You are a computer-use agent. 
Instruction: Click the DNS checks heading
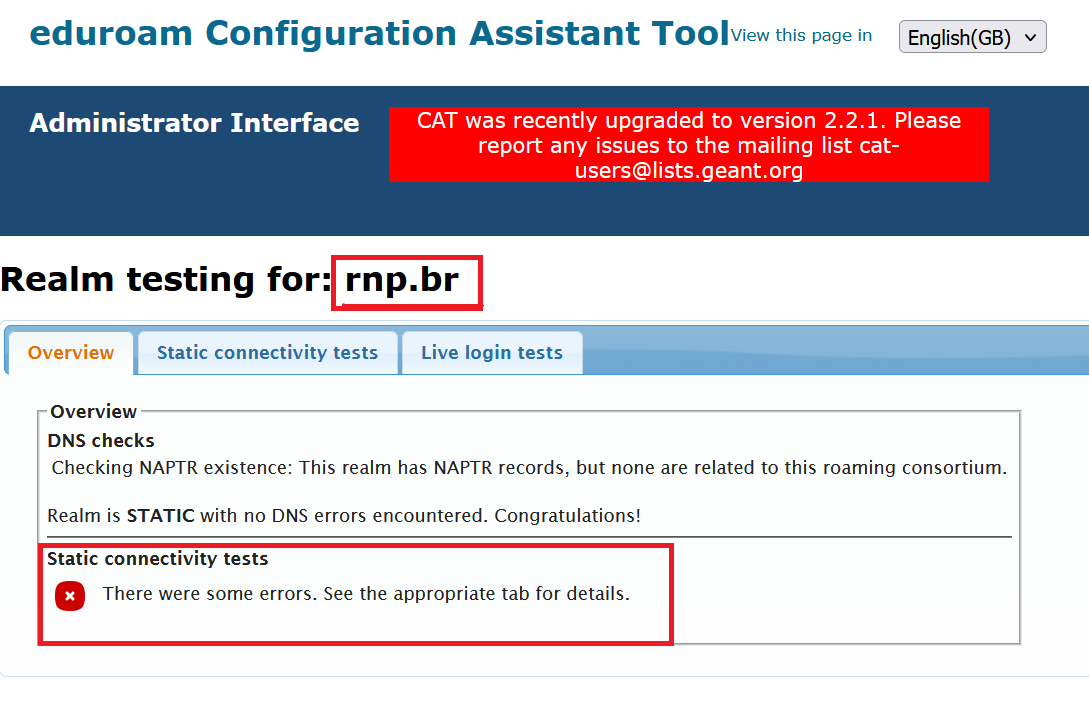(101, 440)
